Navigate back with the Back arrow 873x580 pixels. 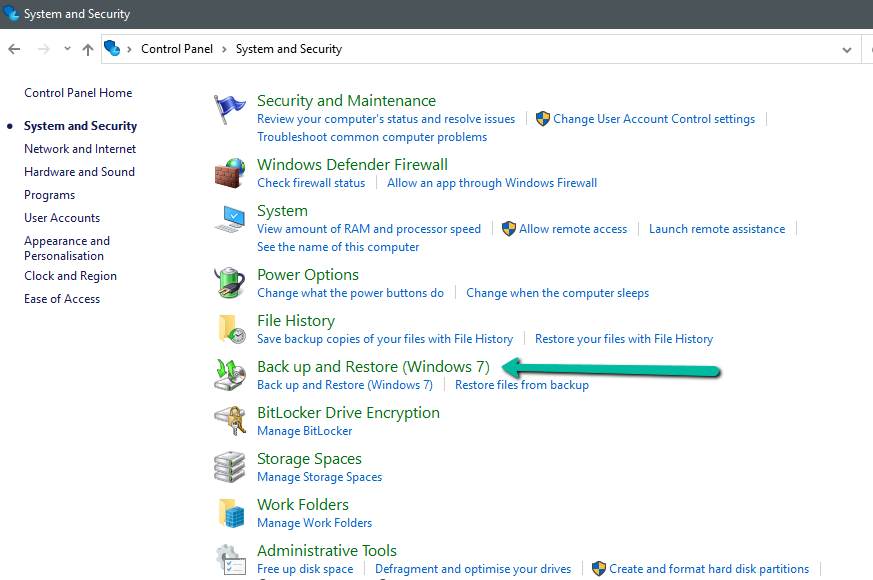tap(15, 49)
